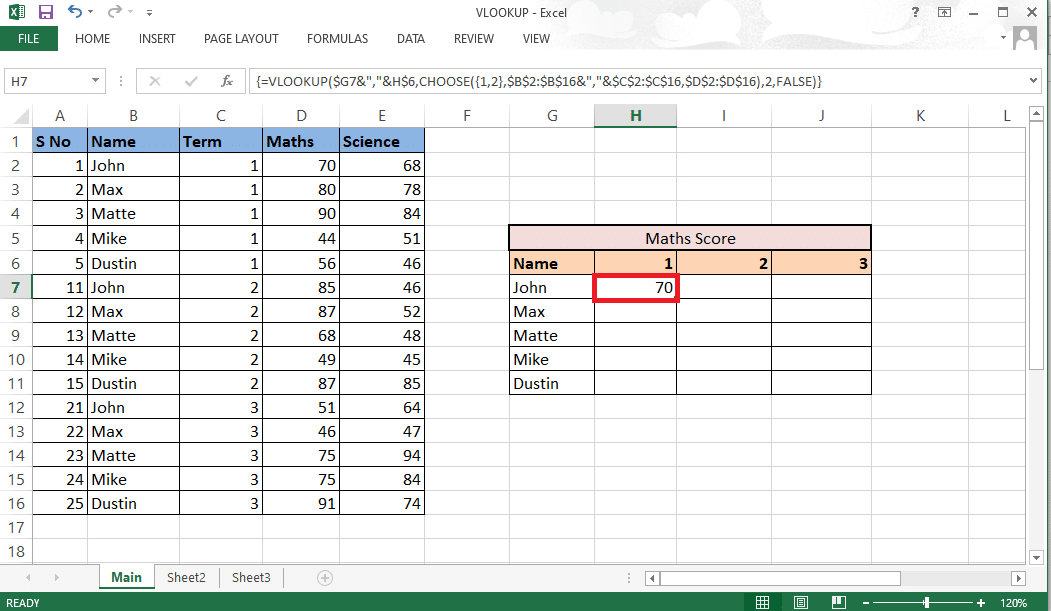Select cell H7 containing 70

(635, 287)
